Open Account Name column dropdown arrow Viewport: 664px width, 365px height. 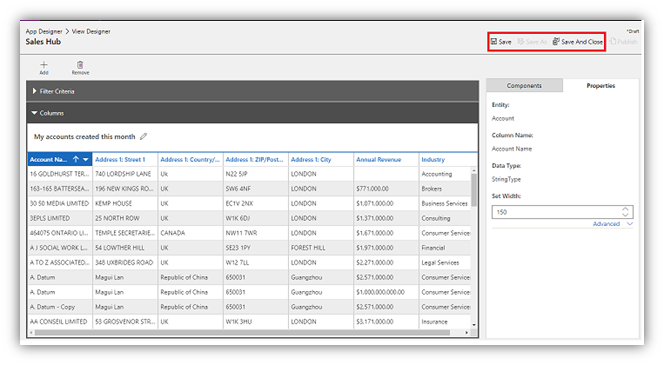86,160
